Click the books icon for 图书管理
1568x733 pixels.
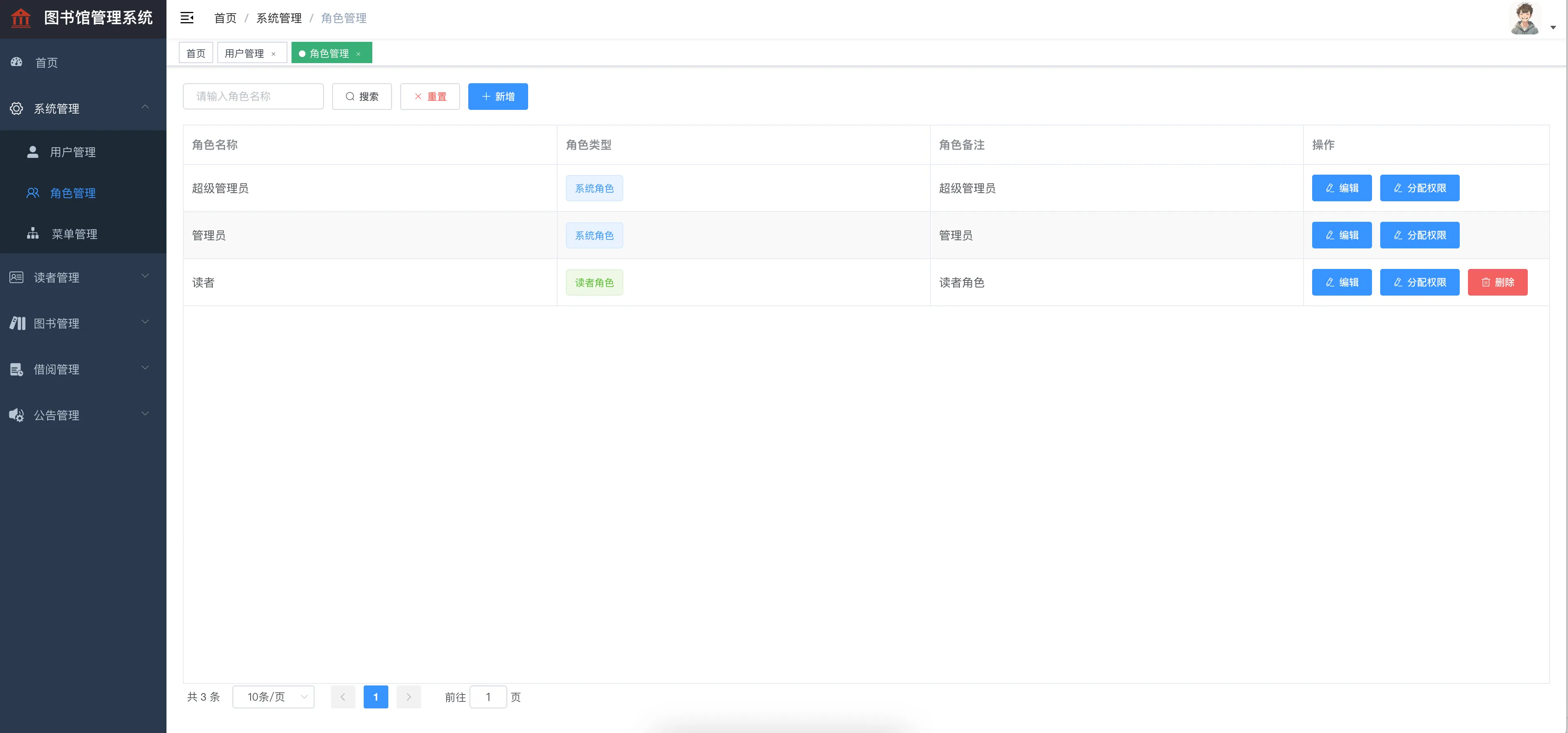point(17,323)
